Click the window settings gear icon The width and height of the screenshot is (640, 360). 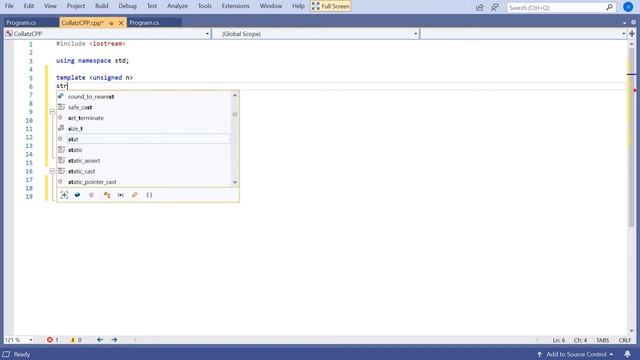pos(633,23)
